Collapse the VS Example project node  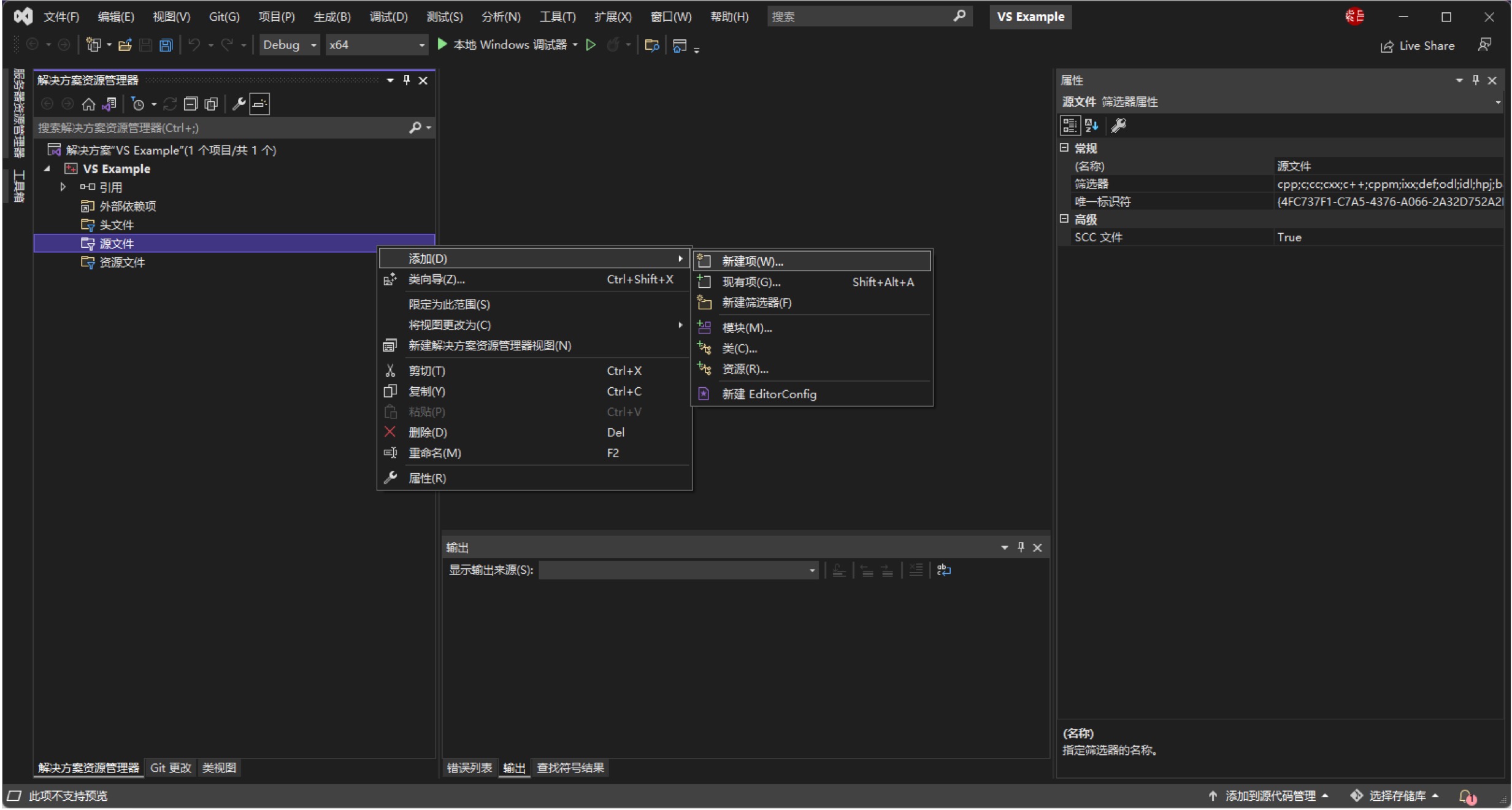point(47,169)
